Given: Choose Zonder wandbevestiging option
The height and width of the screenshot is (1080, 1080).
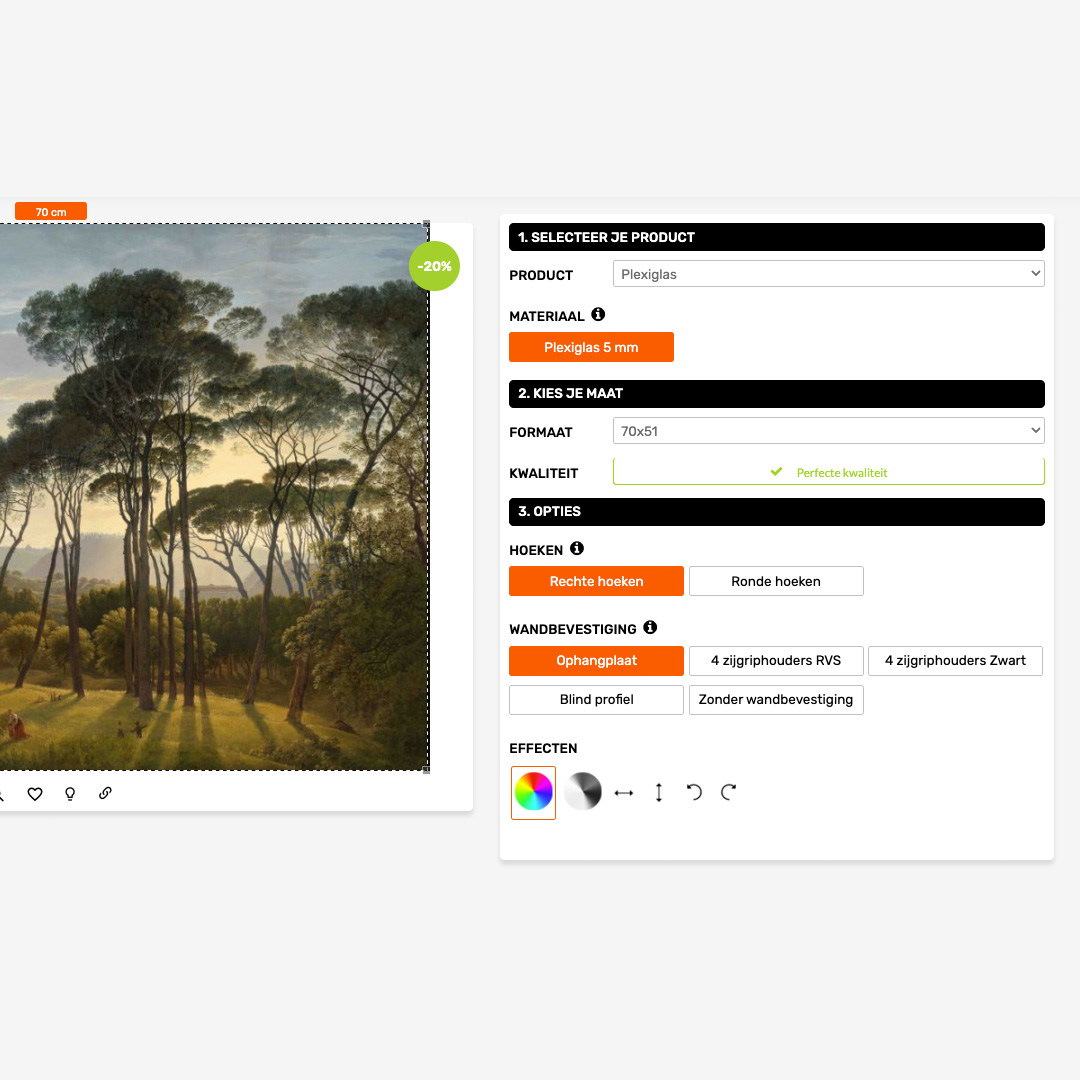Looking at the screenshot, I should tap(776, 700).
